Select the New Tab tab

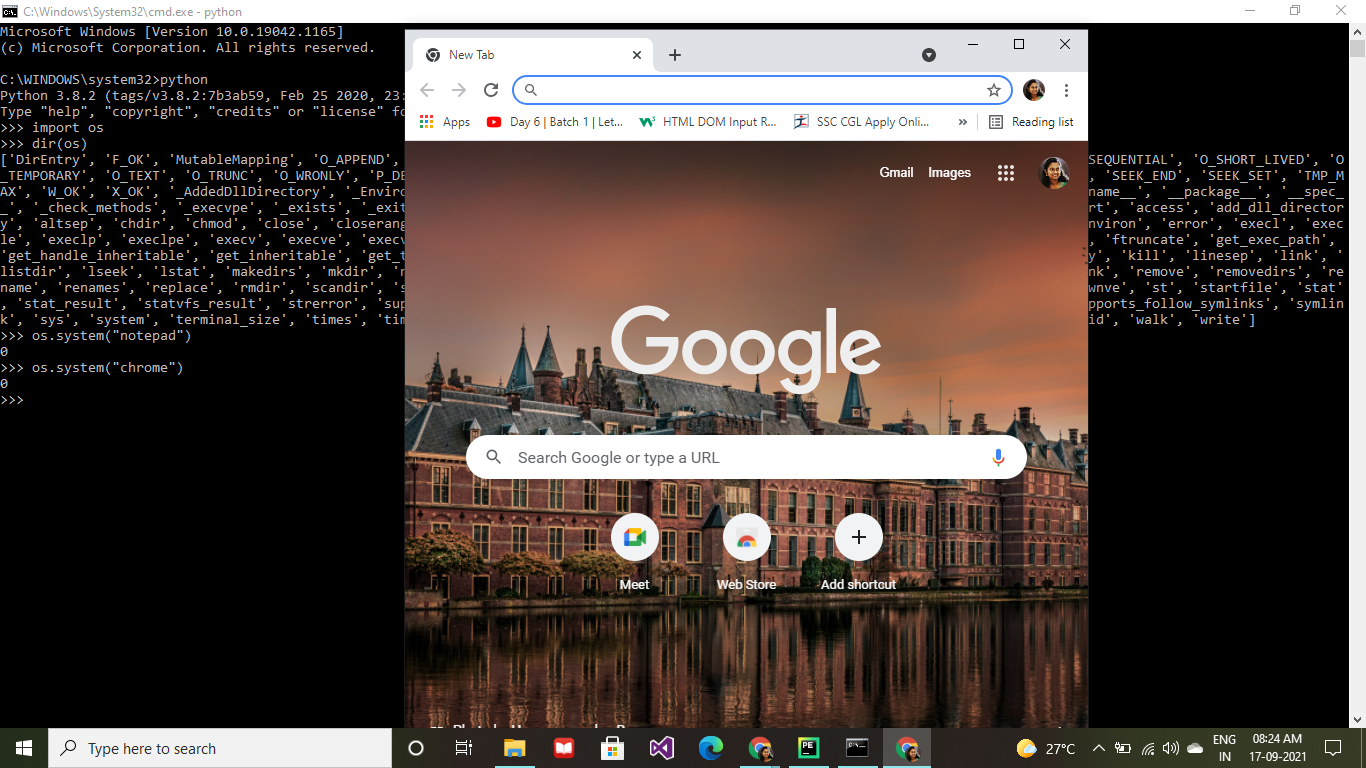point(533,55)
